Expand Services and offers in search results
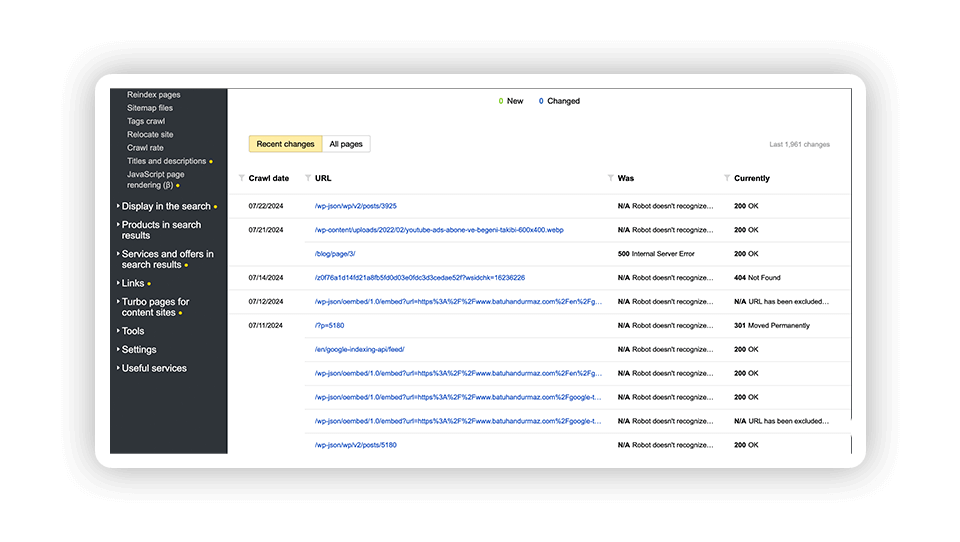This screenshot has width=960, height=542. click(166, 259)
